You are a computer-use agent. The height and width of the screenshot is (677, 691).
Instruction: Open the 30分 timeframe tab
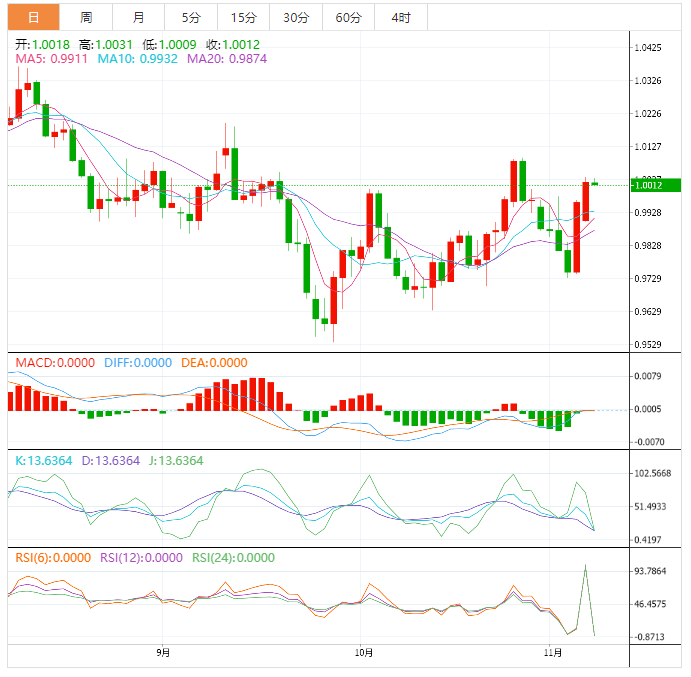point(296,17)
